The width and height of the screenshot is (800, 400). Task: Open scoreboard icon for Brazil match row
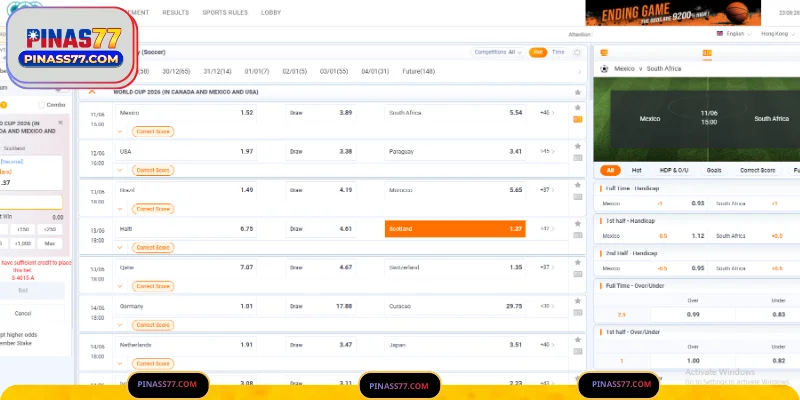pyautogui.click(x=578, y=197)
